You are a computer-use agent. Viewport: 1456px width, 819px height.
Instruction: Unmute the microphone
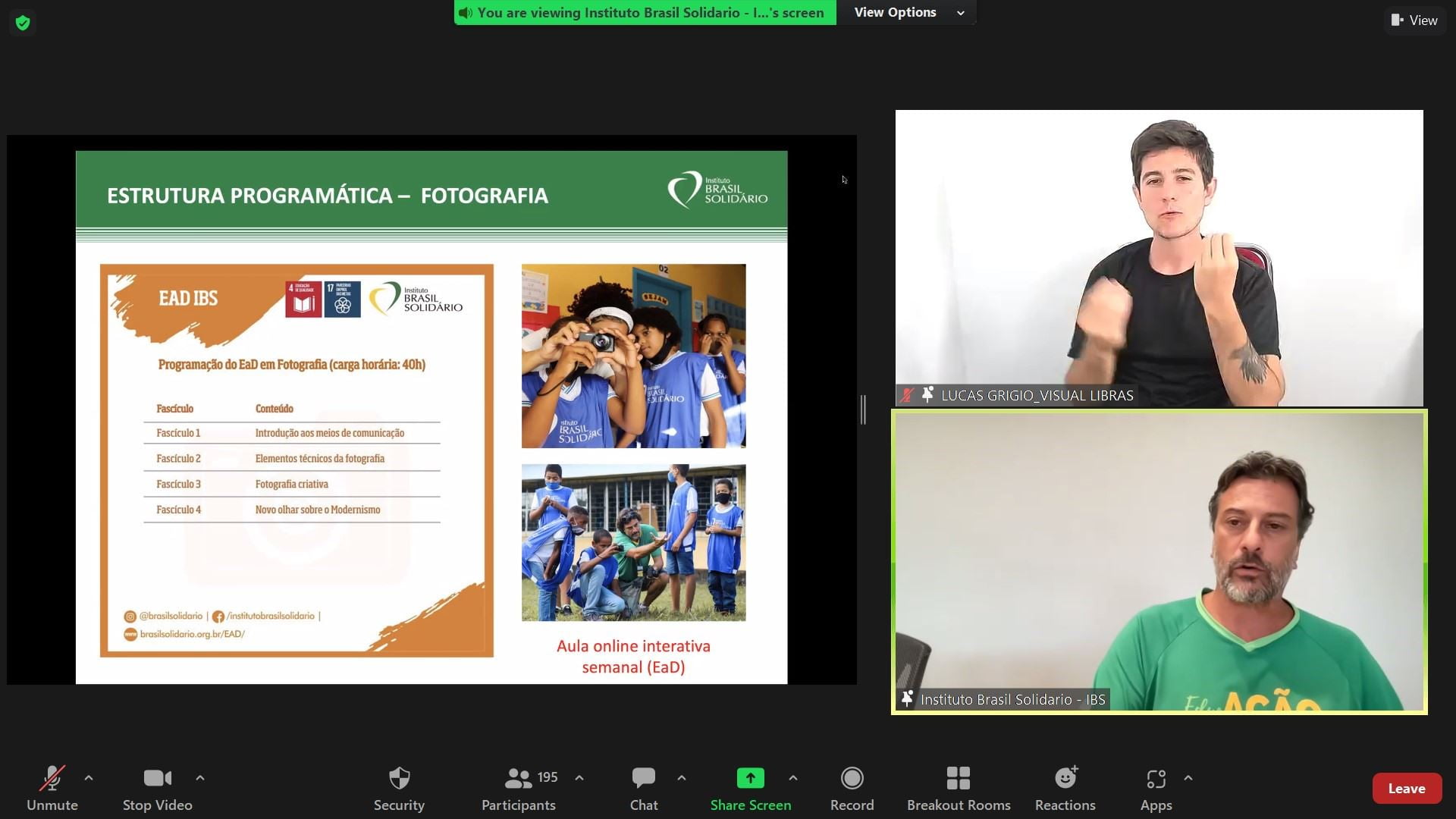(52, 788)
